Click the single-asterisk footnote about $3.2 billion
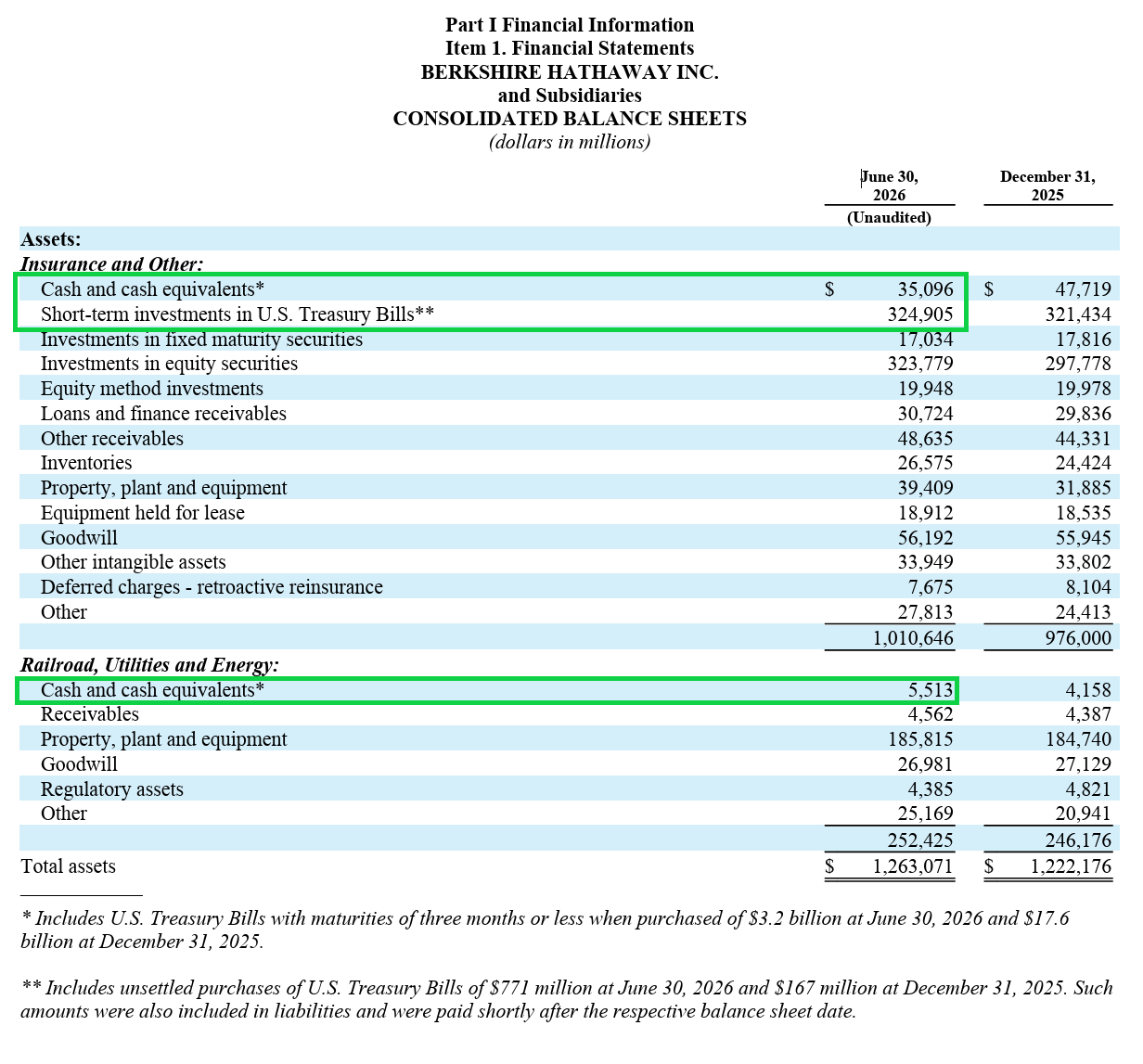Viewport: 1143px width, 1064px height. click(x=546, y=929)
